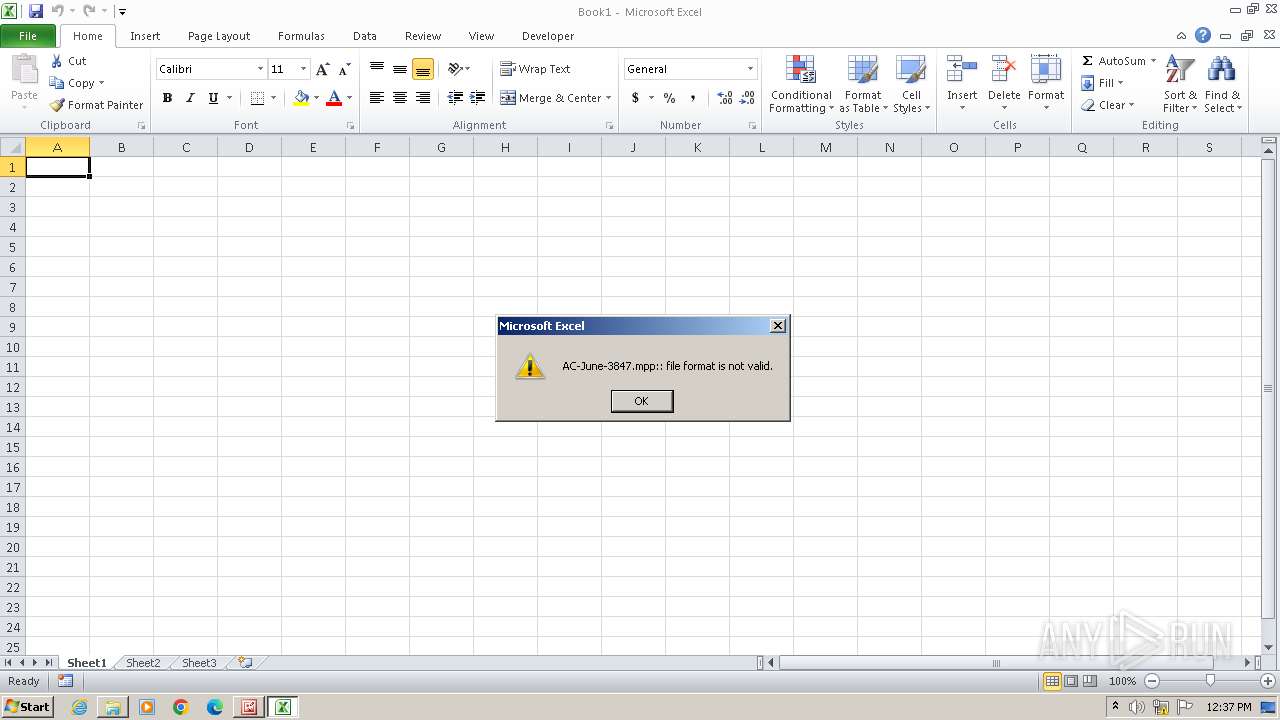
Task: Increase decimal places
Action: (x=725, y=98)
